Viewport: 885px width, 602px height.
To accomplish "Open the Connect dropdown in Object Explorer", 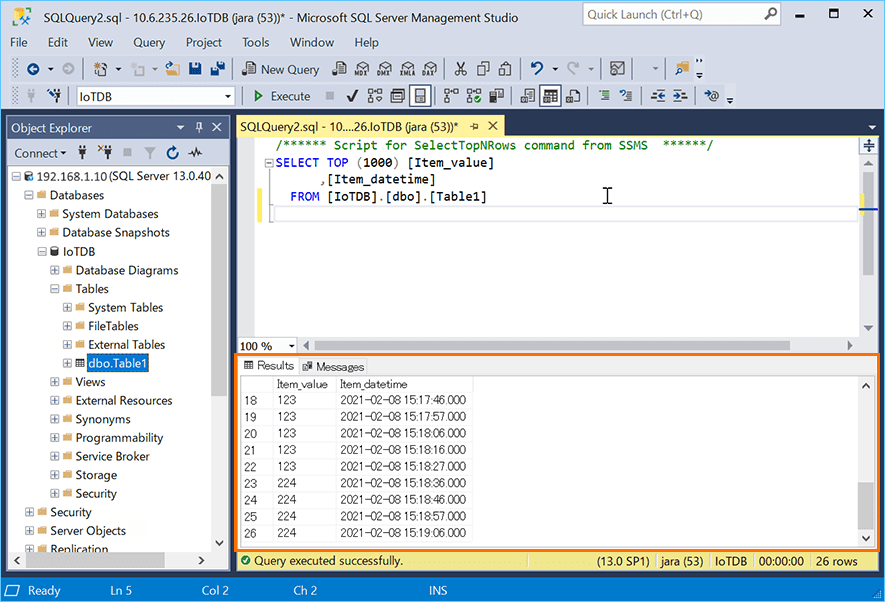I will pos(40,153).
